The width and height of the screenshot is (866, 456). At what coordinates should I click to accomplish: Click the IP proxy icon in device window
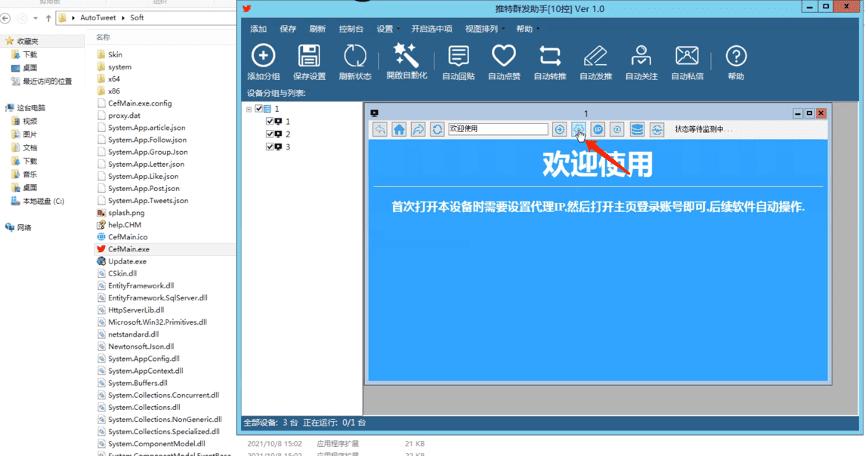[598, 129]
